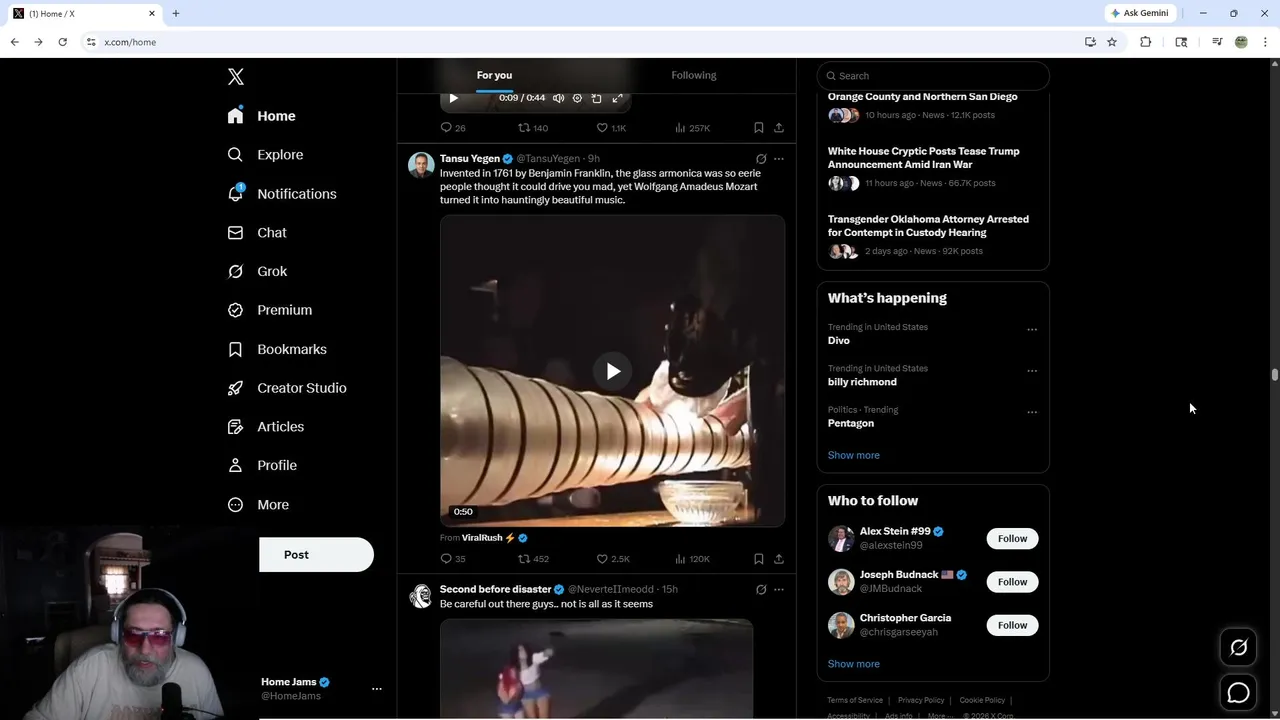Open options for billy richmond trend
1280x720 pixels.
click(x=1032, y=371)
